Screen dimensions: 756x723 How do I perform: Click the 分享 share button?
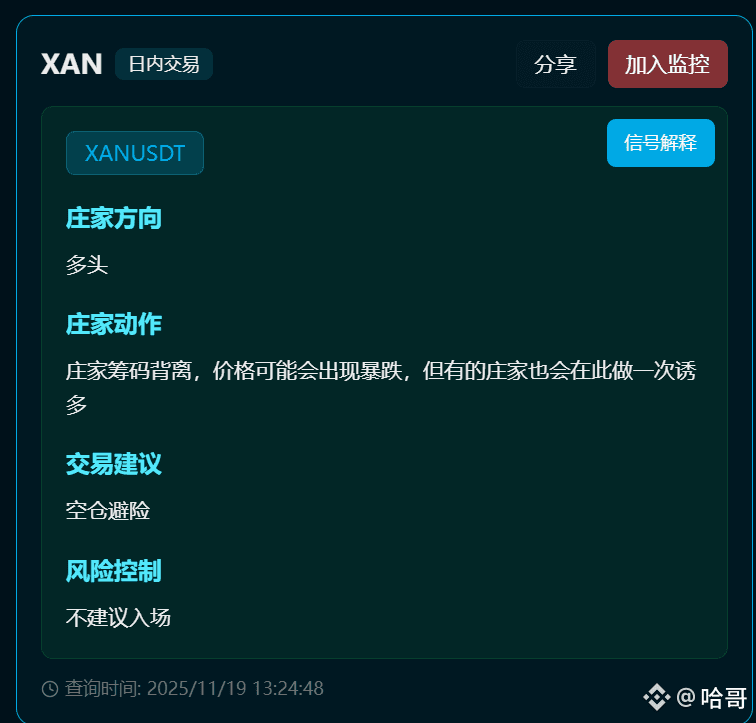point(555,64)
